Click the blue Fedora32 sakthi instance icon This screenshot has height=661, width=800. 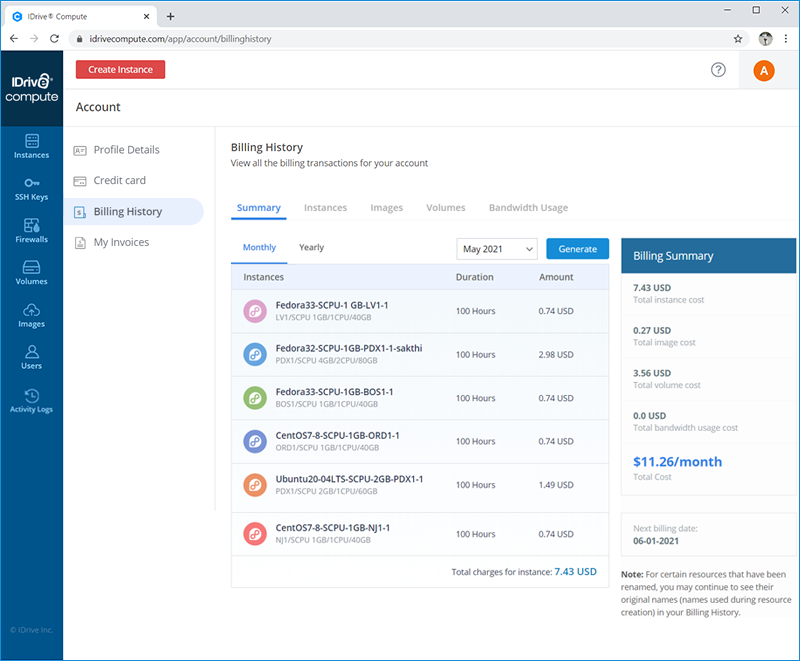click(255, 354)
